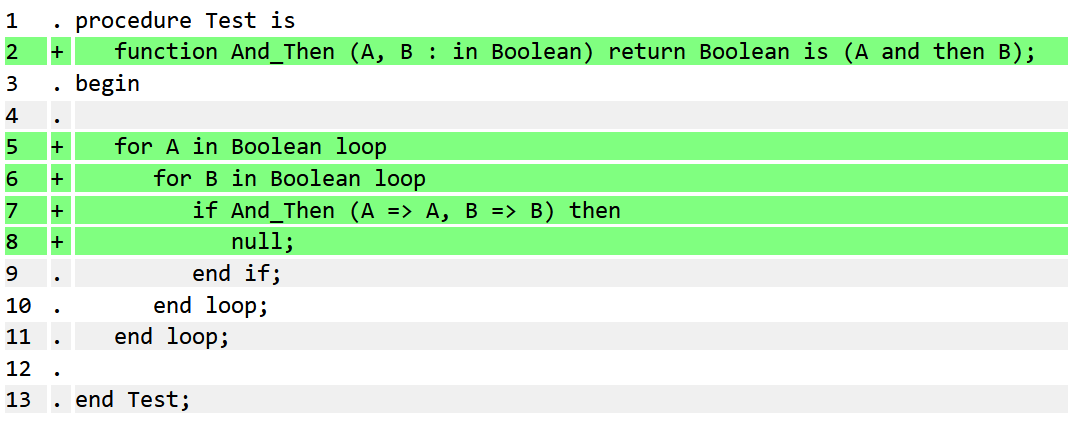Click the plus coverage marker on line 5
Screen dimensions: 1068x423
click(x=58, y=147)
